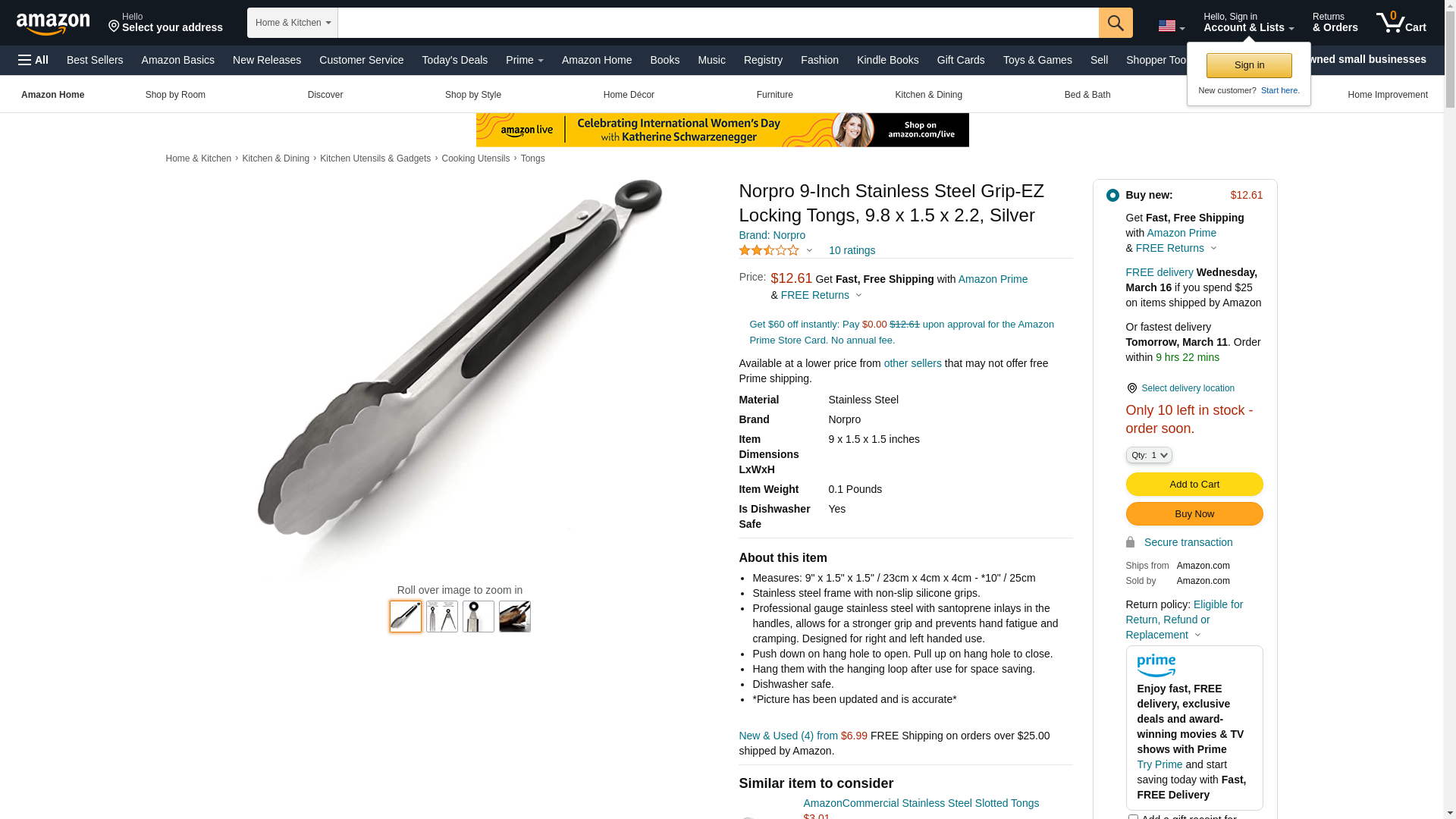Open Today's Deals in nav bar
Screen dimensions: 1456x819
[454, 60]
